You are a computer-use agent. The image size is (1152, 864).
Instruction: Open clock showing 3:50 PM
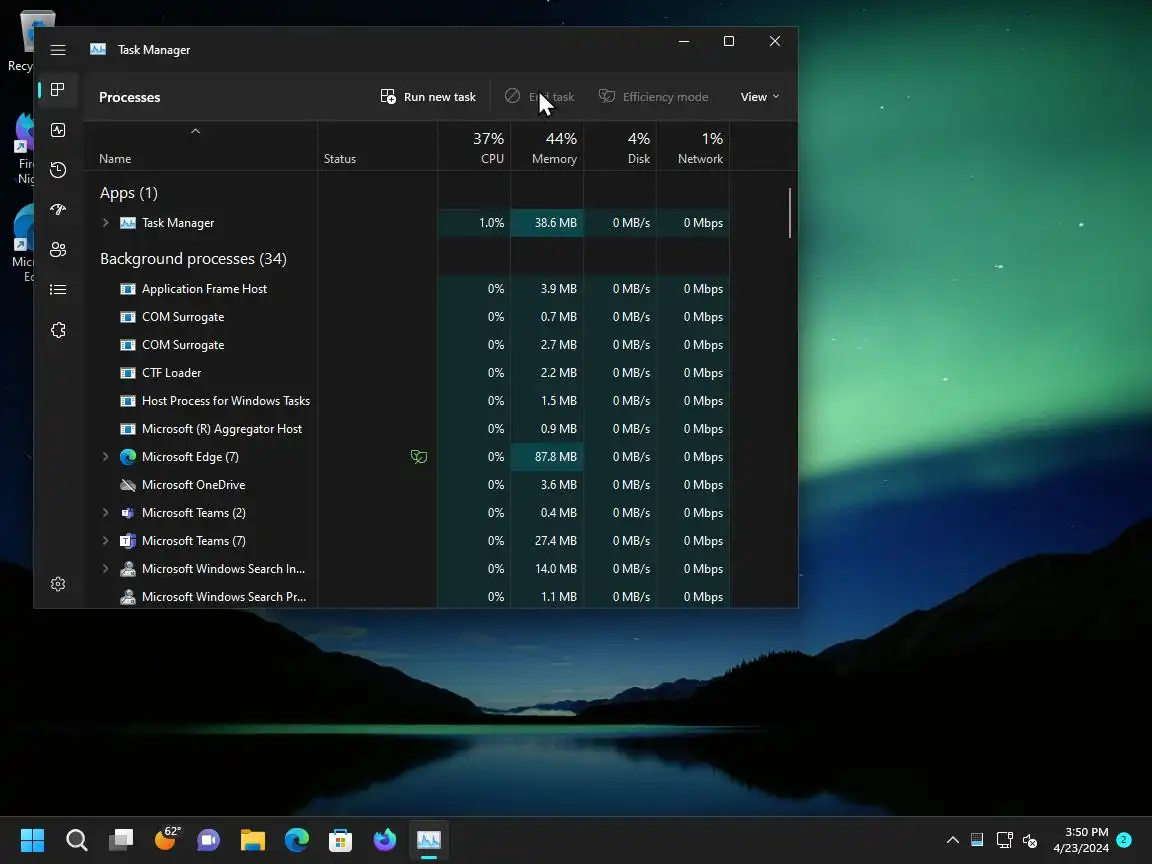tap(1081, 840)
